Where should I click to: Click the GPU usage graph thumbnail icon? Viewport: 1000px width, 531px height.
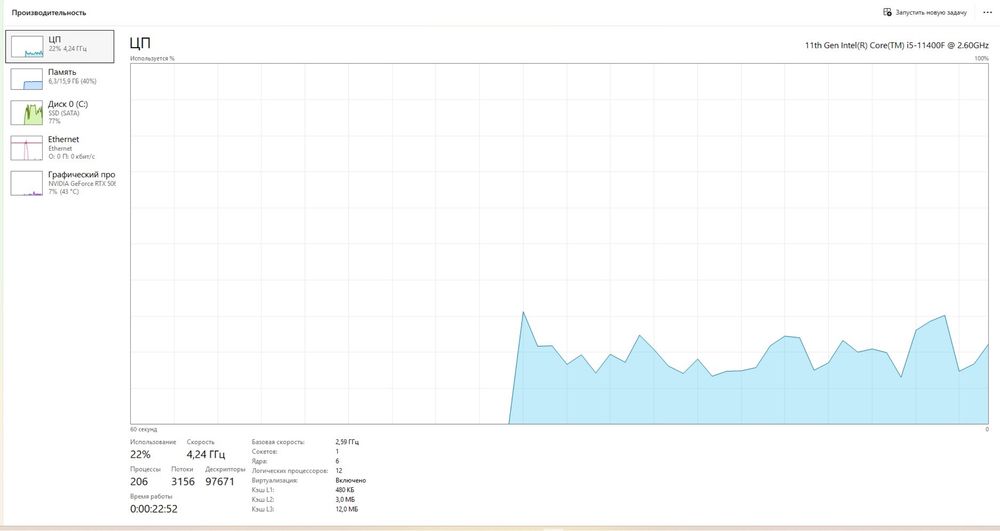click(x=27, y=183)
